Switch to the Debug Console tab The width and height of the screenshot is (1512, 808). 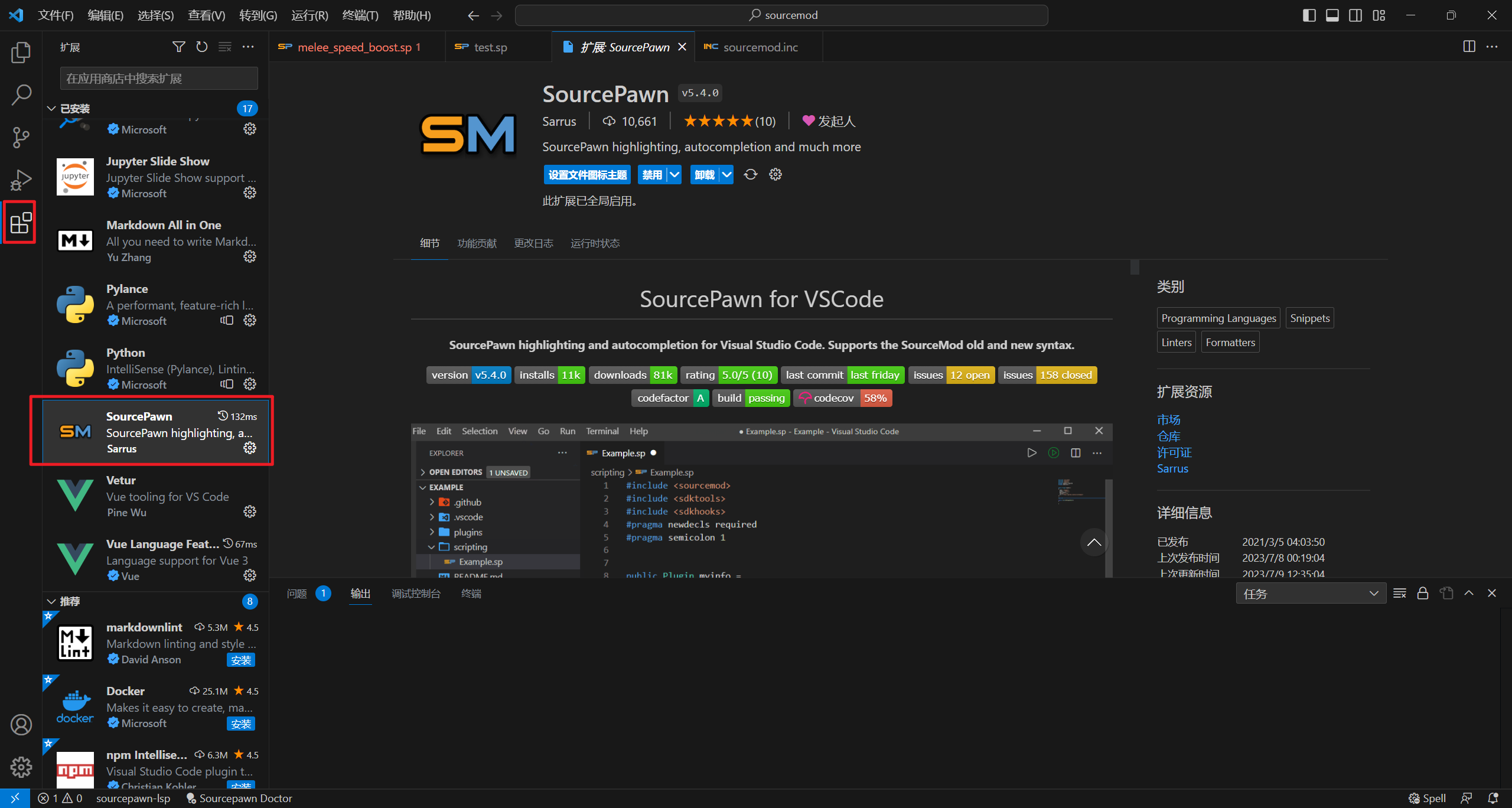coord(416,594)
